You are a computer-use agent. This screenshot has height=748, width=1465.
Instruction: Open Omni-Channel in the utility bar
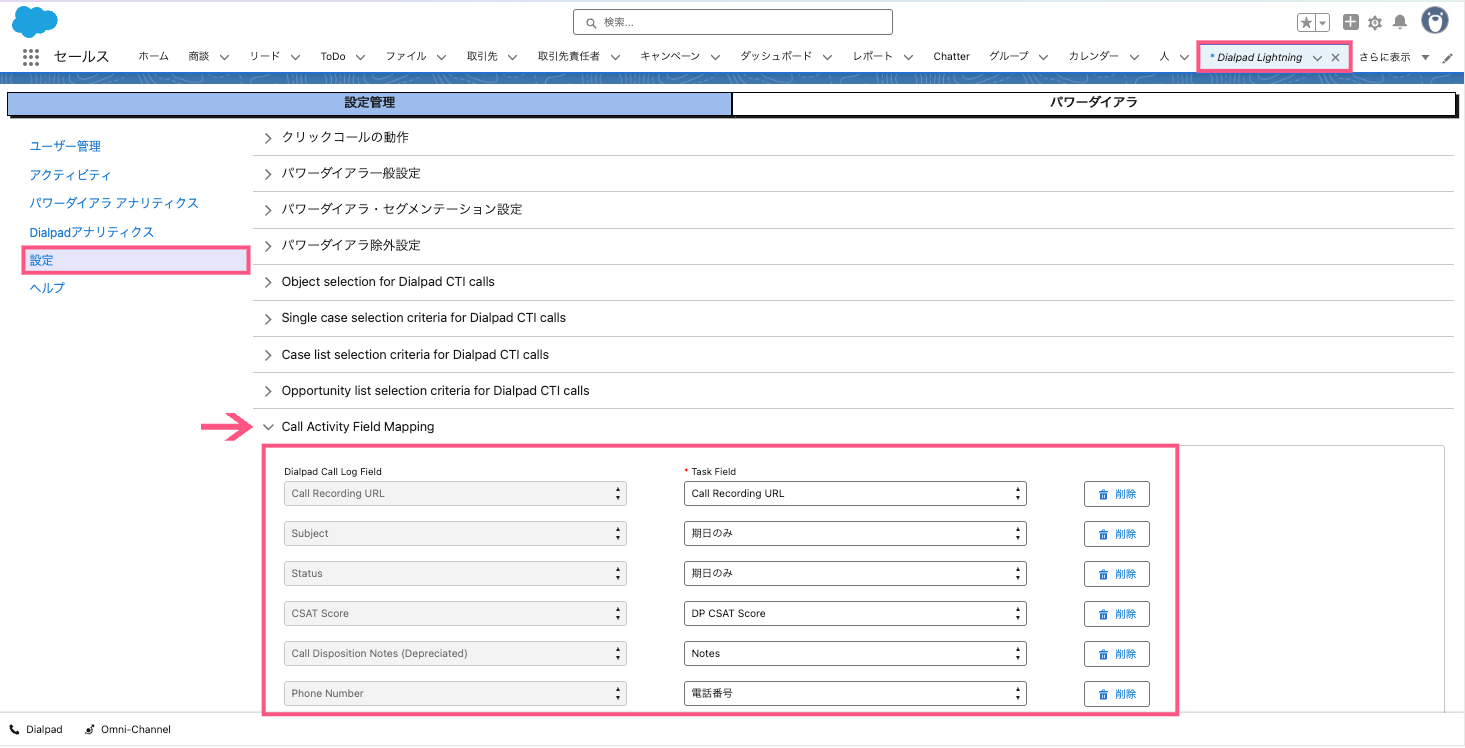128,730
